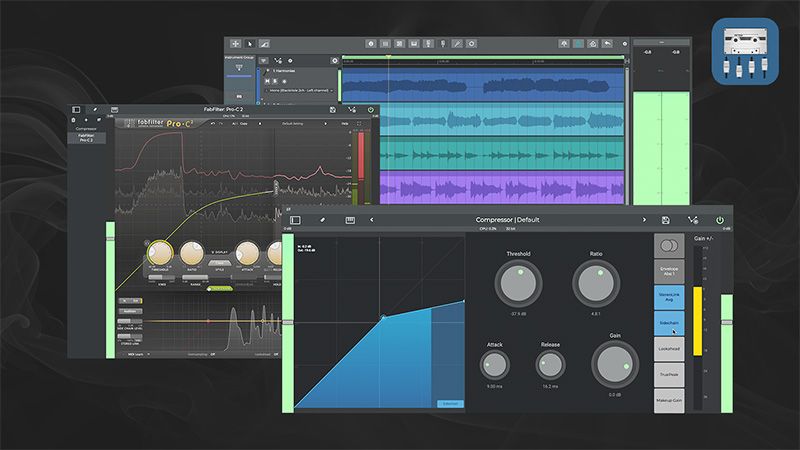Click Compressor output level fader handle

tap(727, 322)
